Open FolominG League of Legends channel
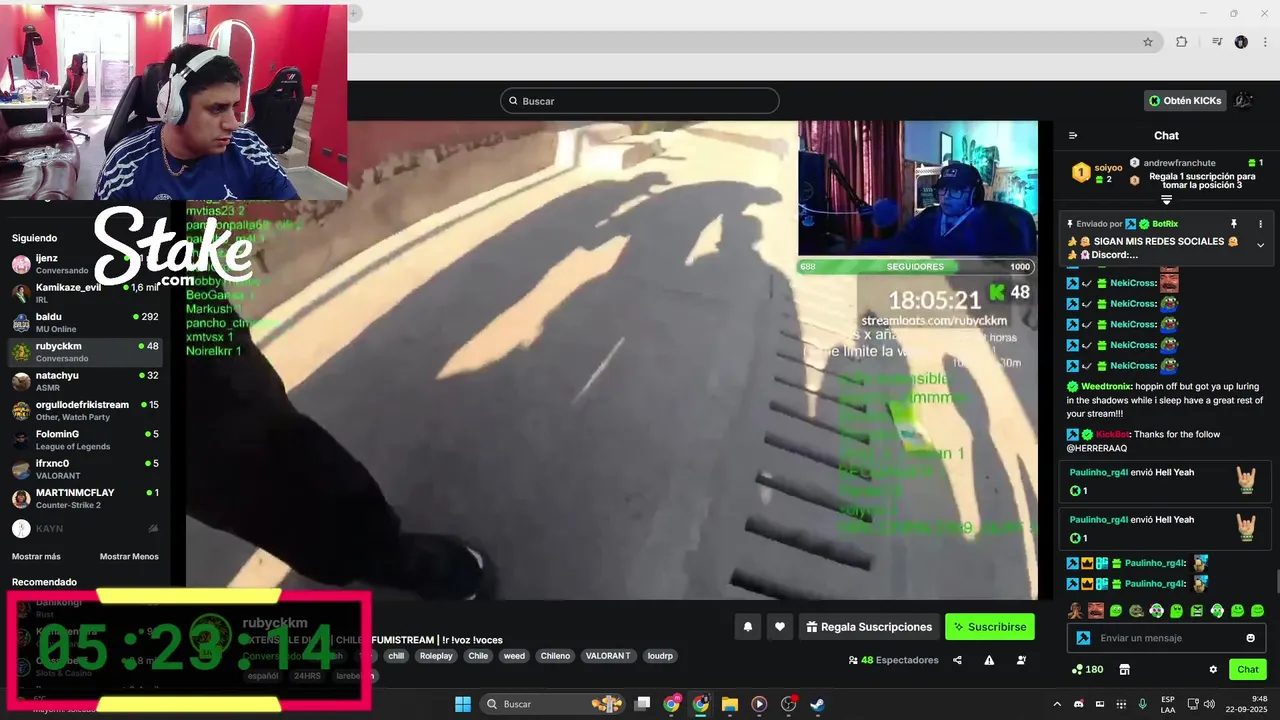Screen dimensions: 1280x720 pos(85,440)
